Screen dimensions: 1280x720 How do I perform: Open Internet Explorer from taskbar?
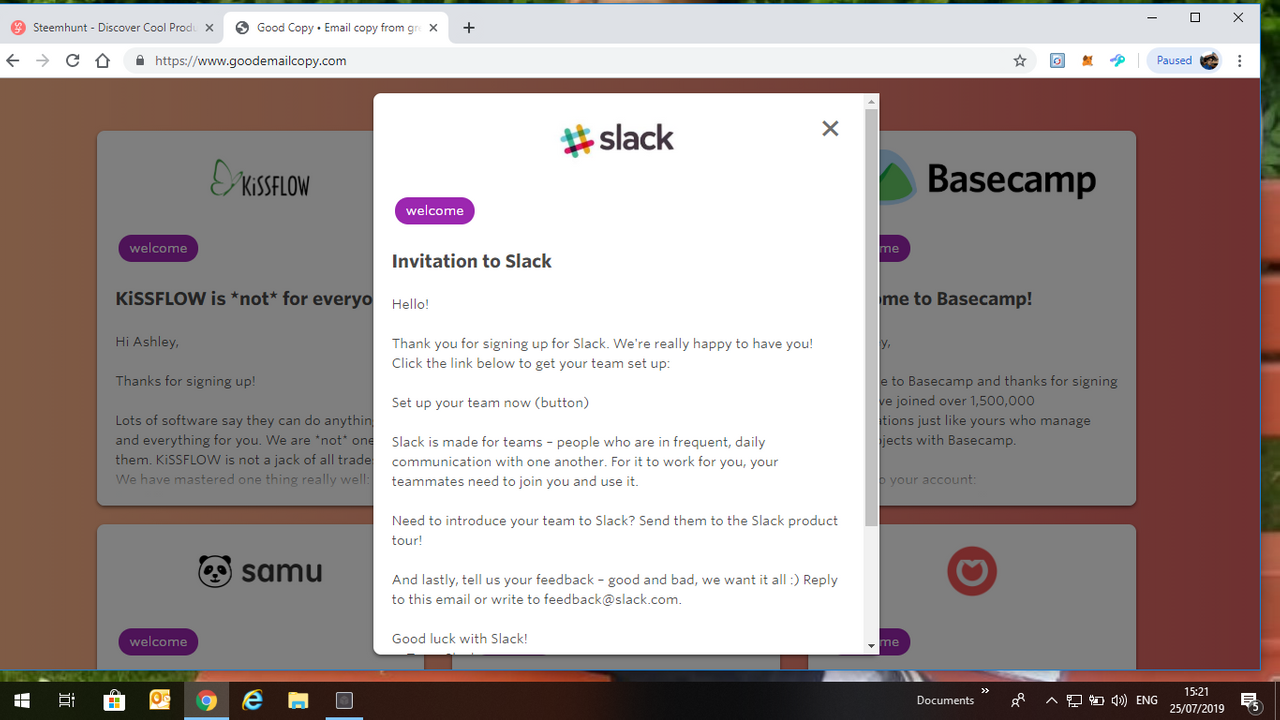(253, 700)
